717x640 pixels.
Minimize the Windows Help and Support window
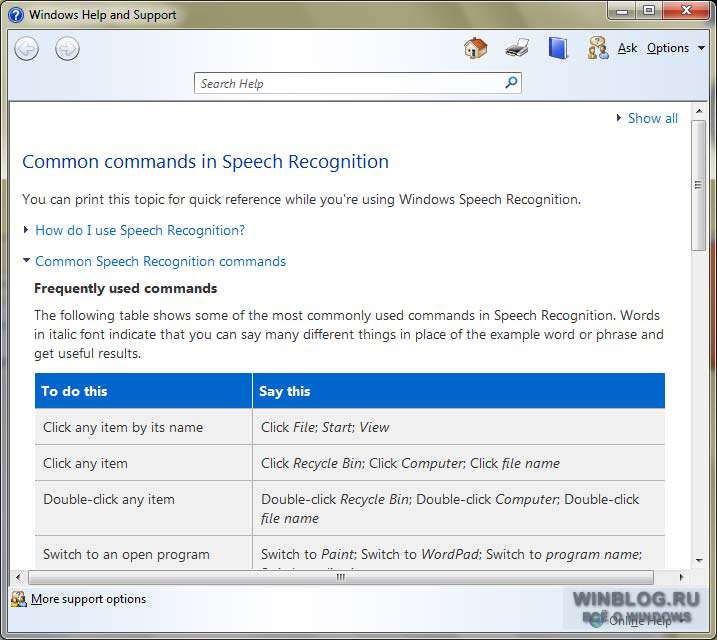[x=622, y=11]
